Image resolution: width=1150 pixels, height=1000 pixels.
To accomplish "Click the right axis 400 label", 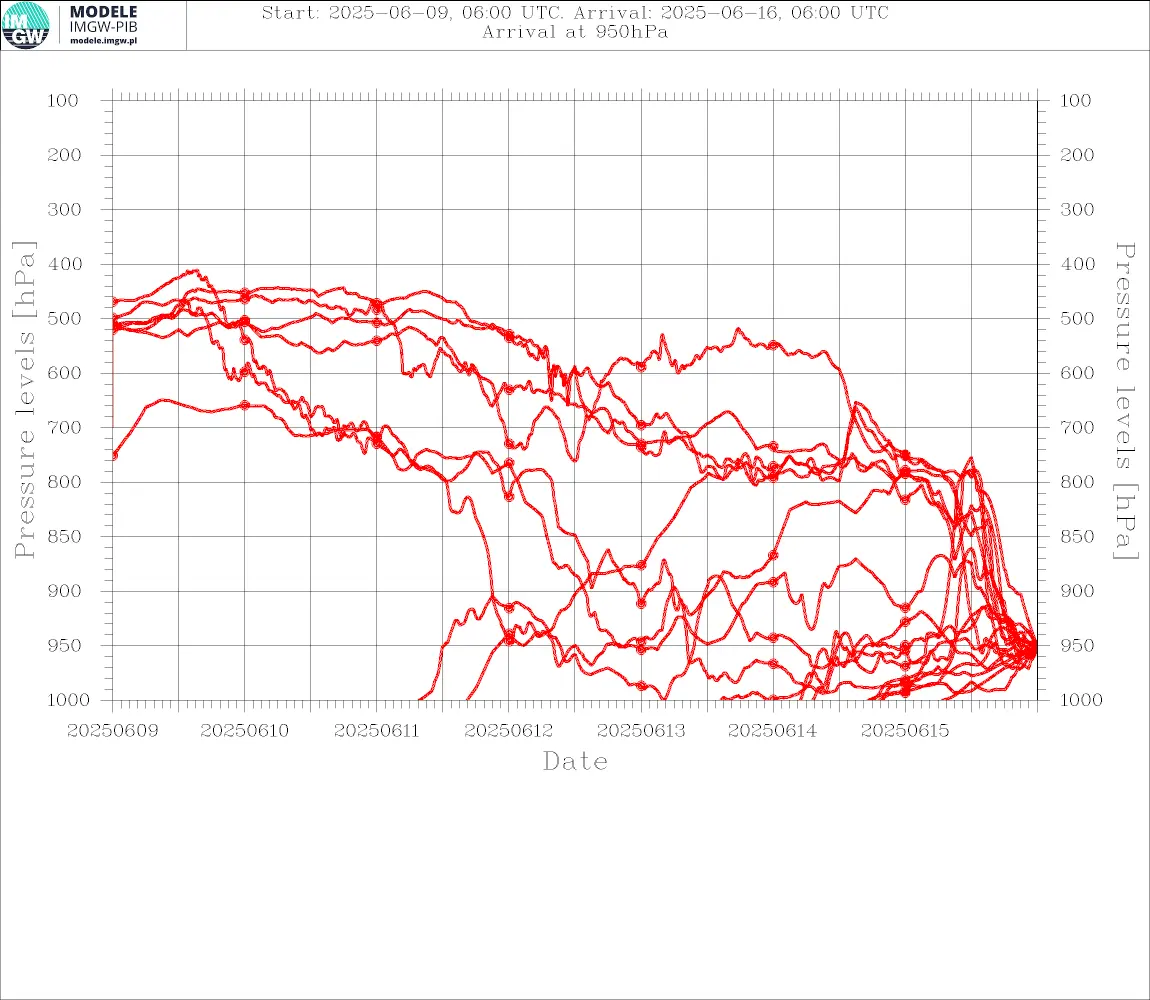I will pos(1077,264).
